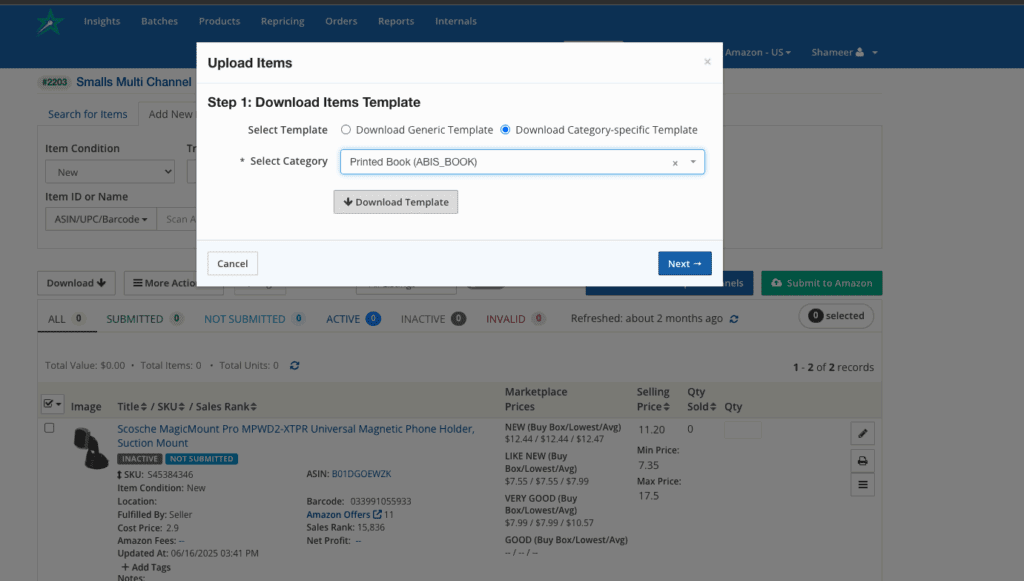Image resolution: width=1024 pixels, height=581 pixels.
Task: Select Download Category-specific Template radio button
Action: pyautogui.click(x=505, y=130)
